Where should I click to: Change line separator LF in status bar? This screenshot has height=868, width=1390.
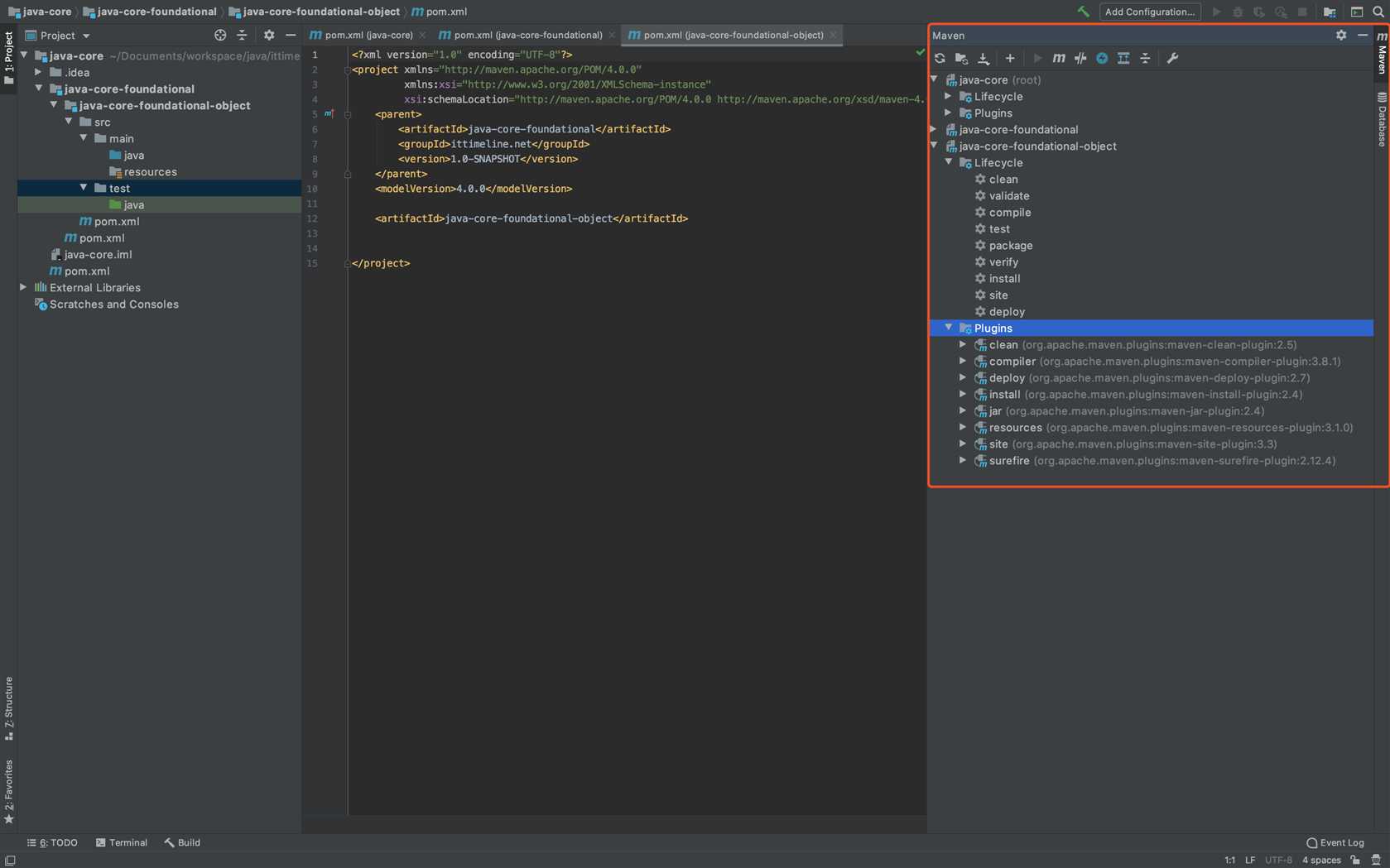[x=1250, y=860]
